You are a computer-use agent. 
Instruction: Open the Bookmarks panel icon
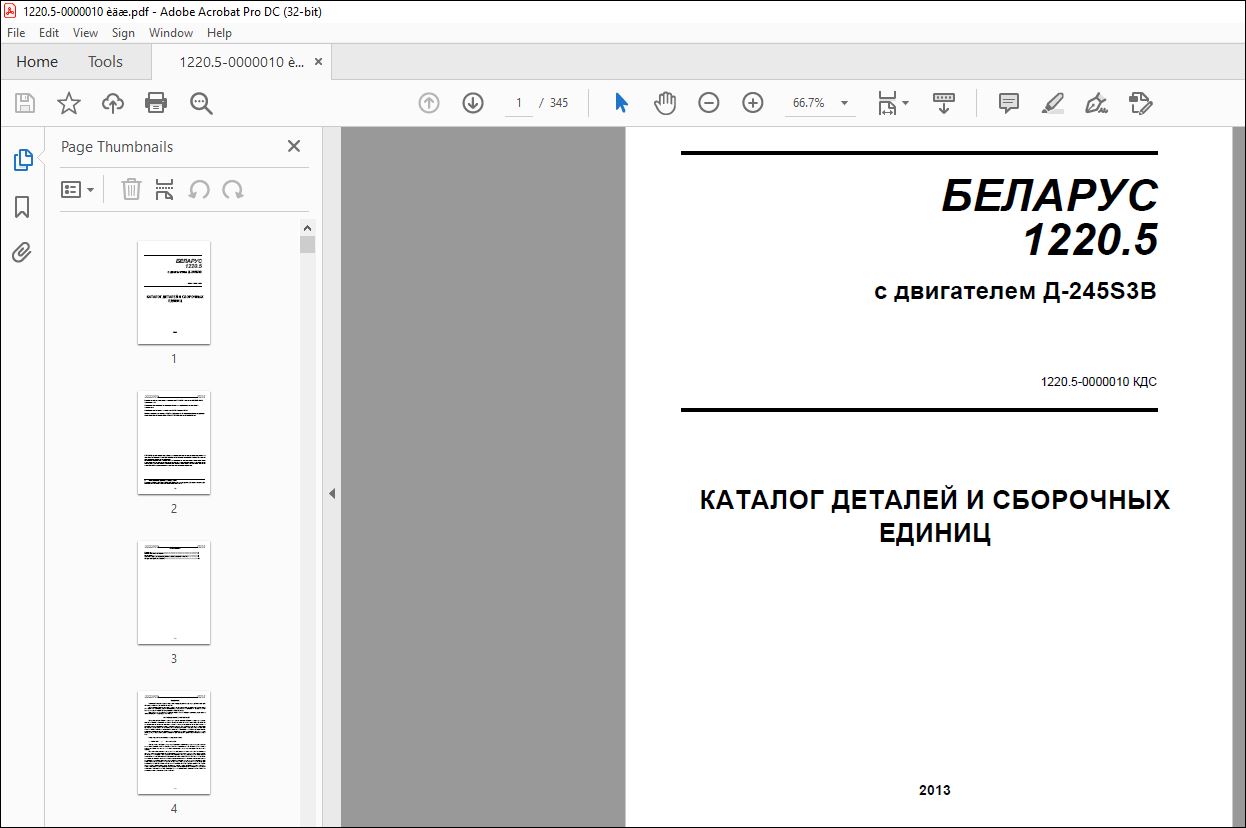click(x=22, y=207)
